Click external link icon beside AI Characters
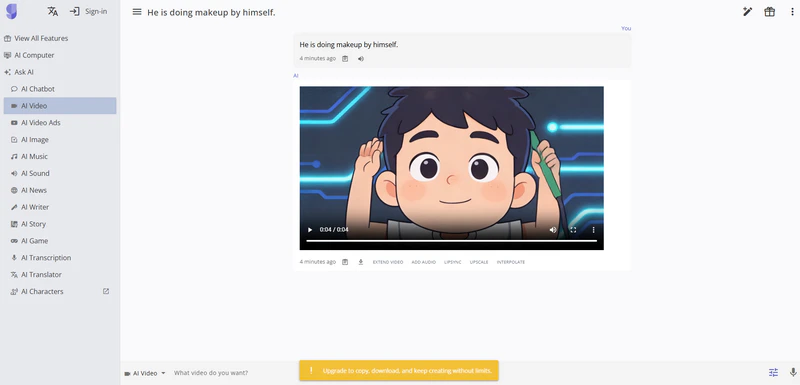Screen dimensions: 800x385 click(106, 291)
